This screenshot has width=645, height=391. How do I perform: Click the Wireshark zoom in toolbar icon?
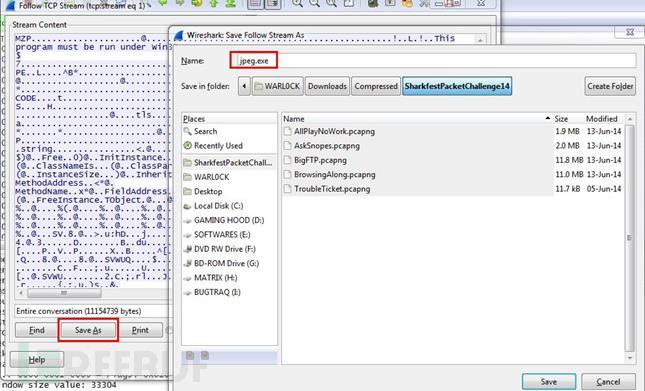pyautogui.click(x=297, y=3)
